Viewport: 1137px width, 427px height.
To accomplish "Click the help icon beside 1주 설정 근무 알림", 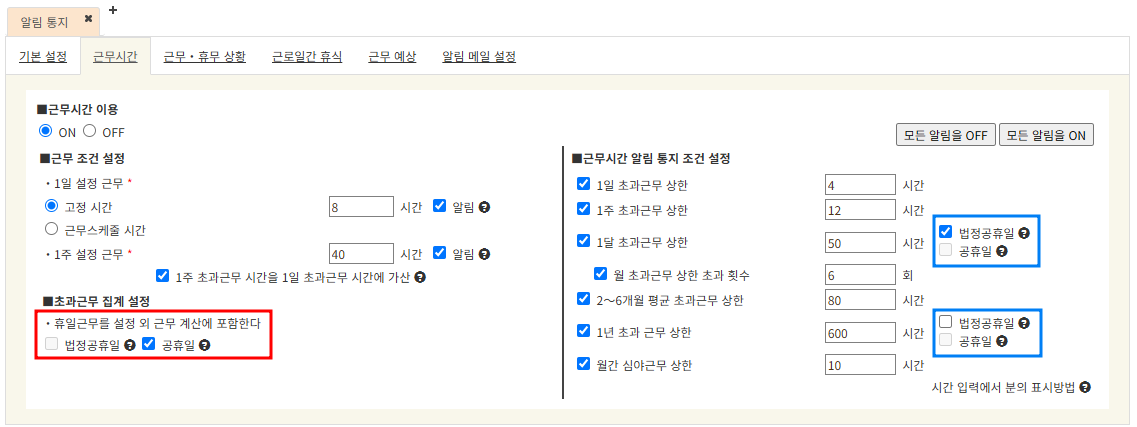I will [484, 254].
